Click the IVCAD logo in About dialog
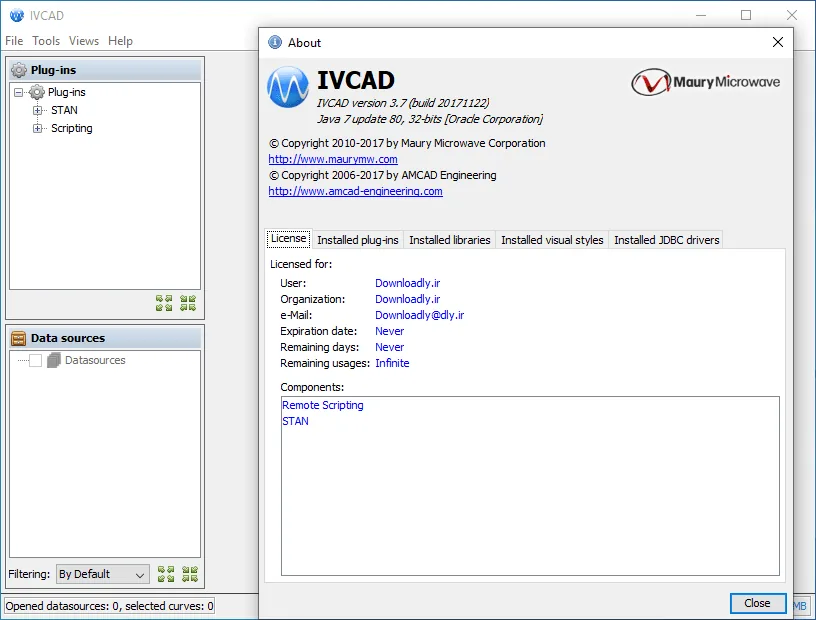The image size is (816, 620). tap(288, 87)
